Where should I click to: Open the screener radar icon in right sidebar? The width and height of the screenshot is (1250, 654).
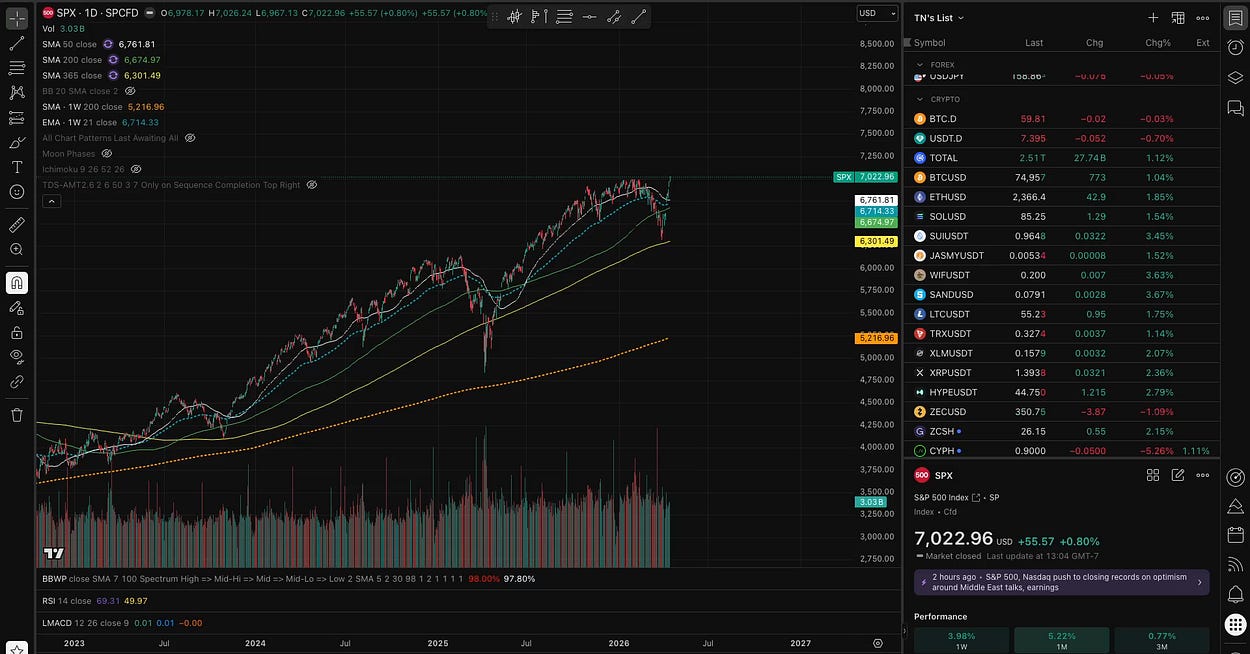(1236, 476)
